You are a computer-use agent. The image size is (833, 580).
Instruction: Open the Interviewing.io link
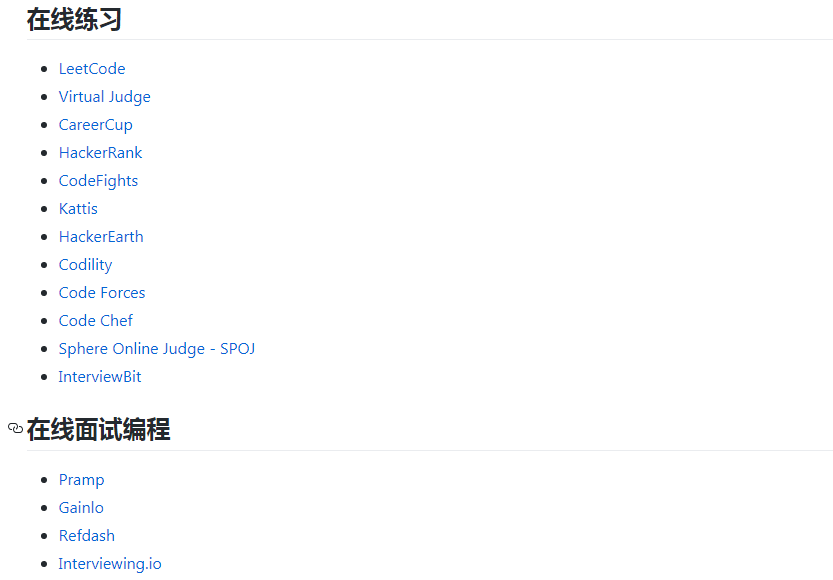(x=110, y=563)
